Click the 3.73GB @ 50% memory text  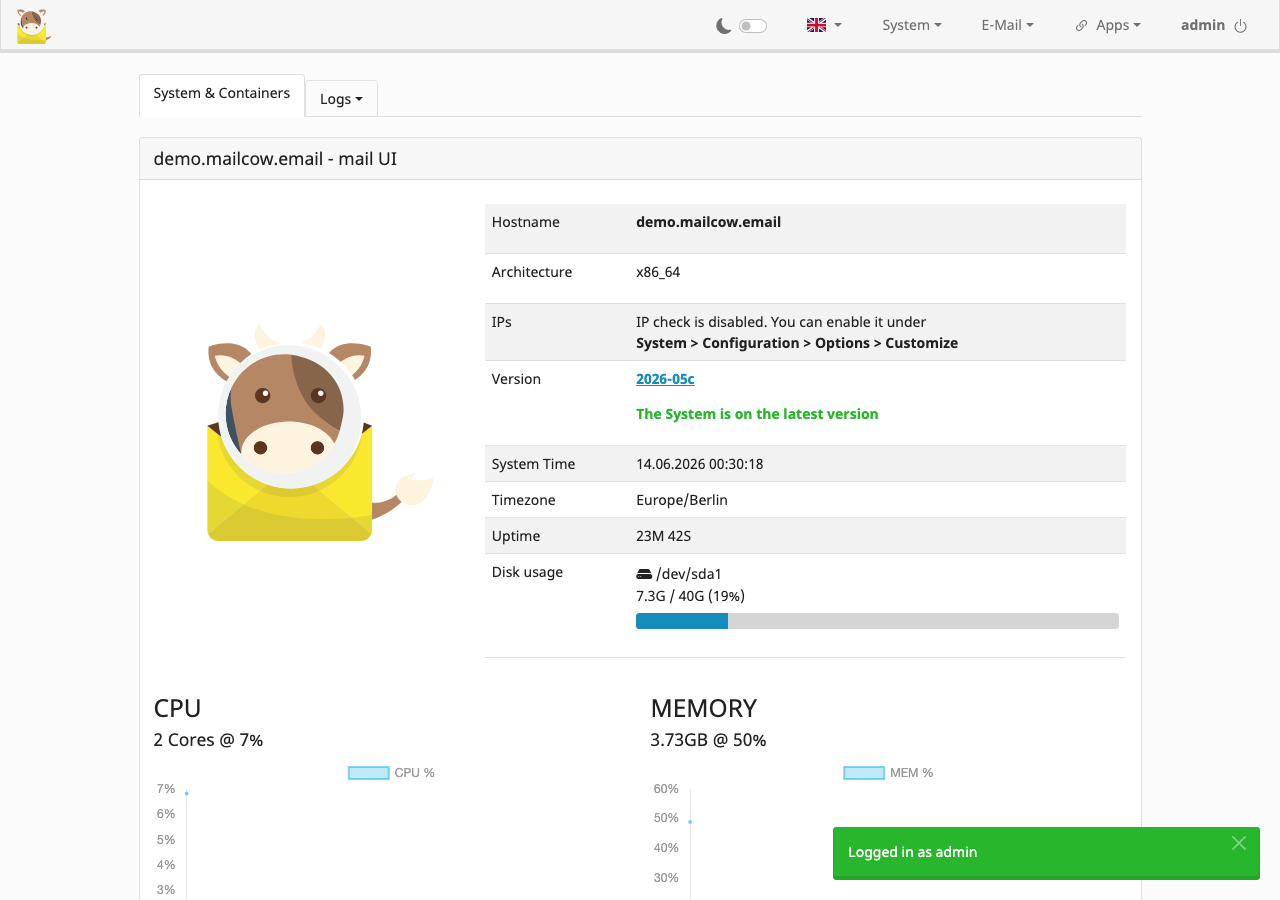pos(708,740)
